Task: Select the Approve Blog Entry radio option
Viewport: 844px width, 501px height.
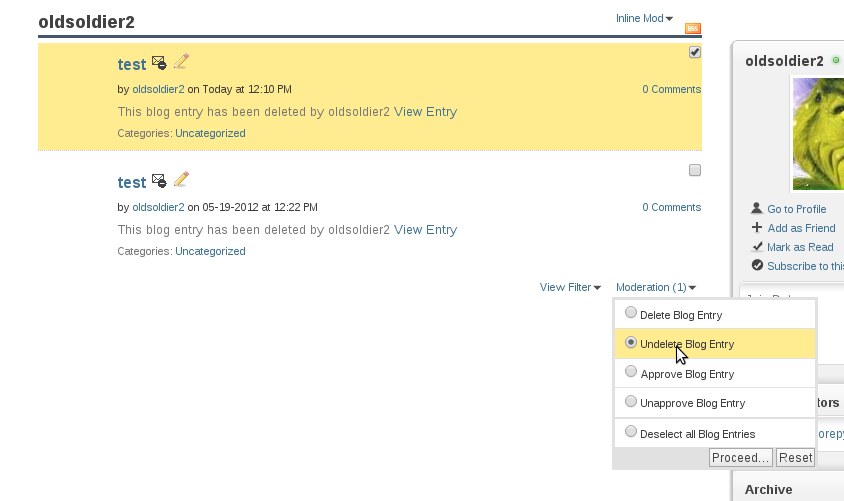Action: point(631,372)
